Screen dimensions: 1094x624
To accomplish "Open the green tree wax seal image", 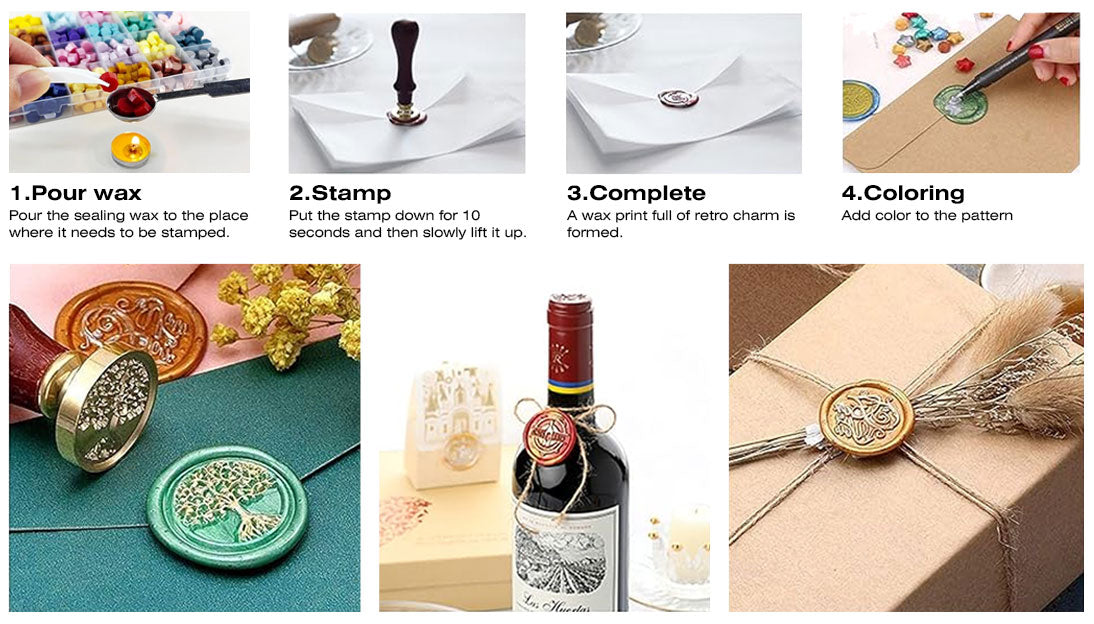I will coord(185,438).
